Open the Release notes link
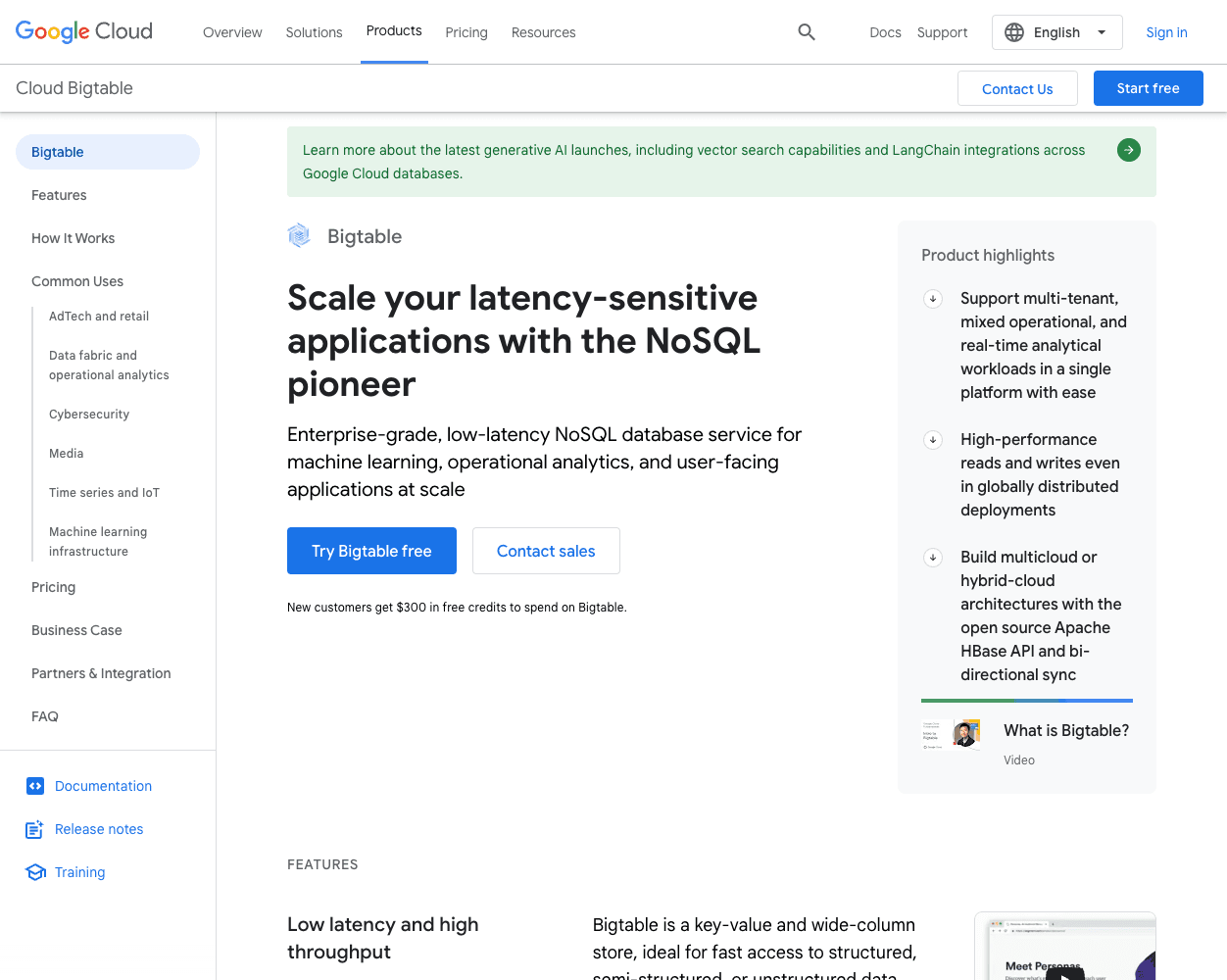Image resolution: width=1227 pixels, height=980 pixels. point(99,829)
